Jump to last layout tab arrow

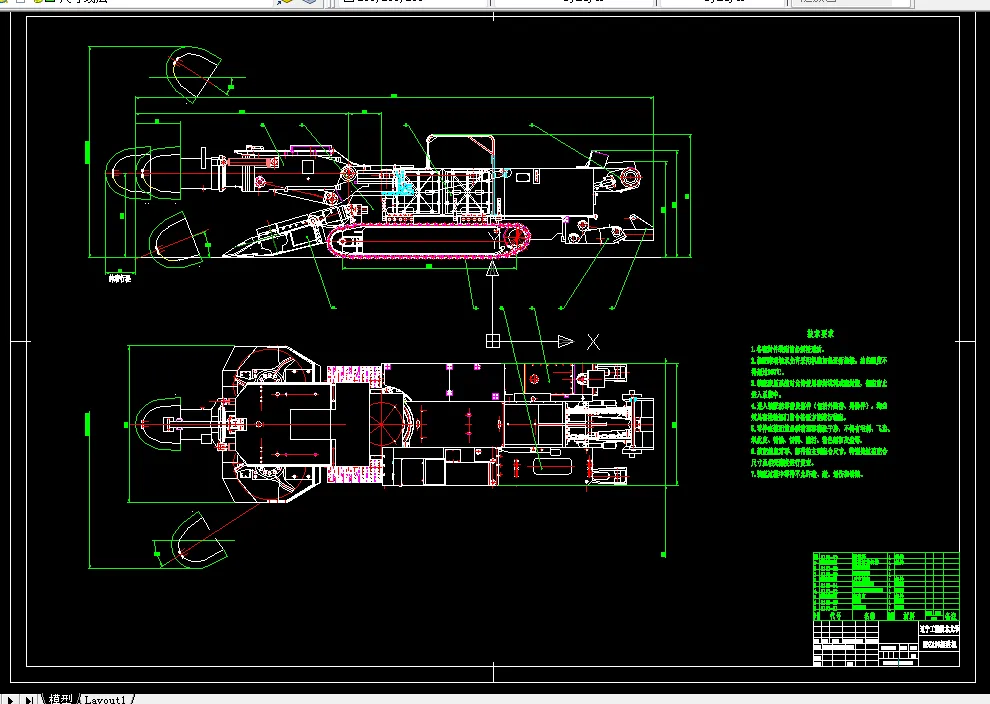28,699
